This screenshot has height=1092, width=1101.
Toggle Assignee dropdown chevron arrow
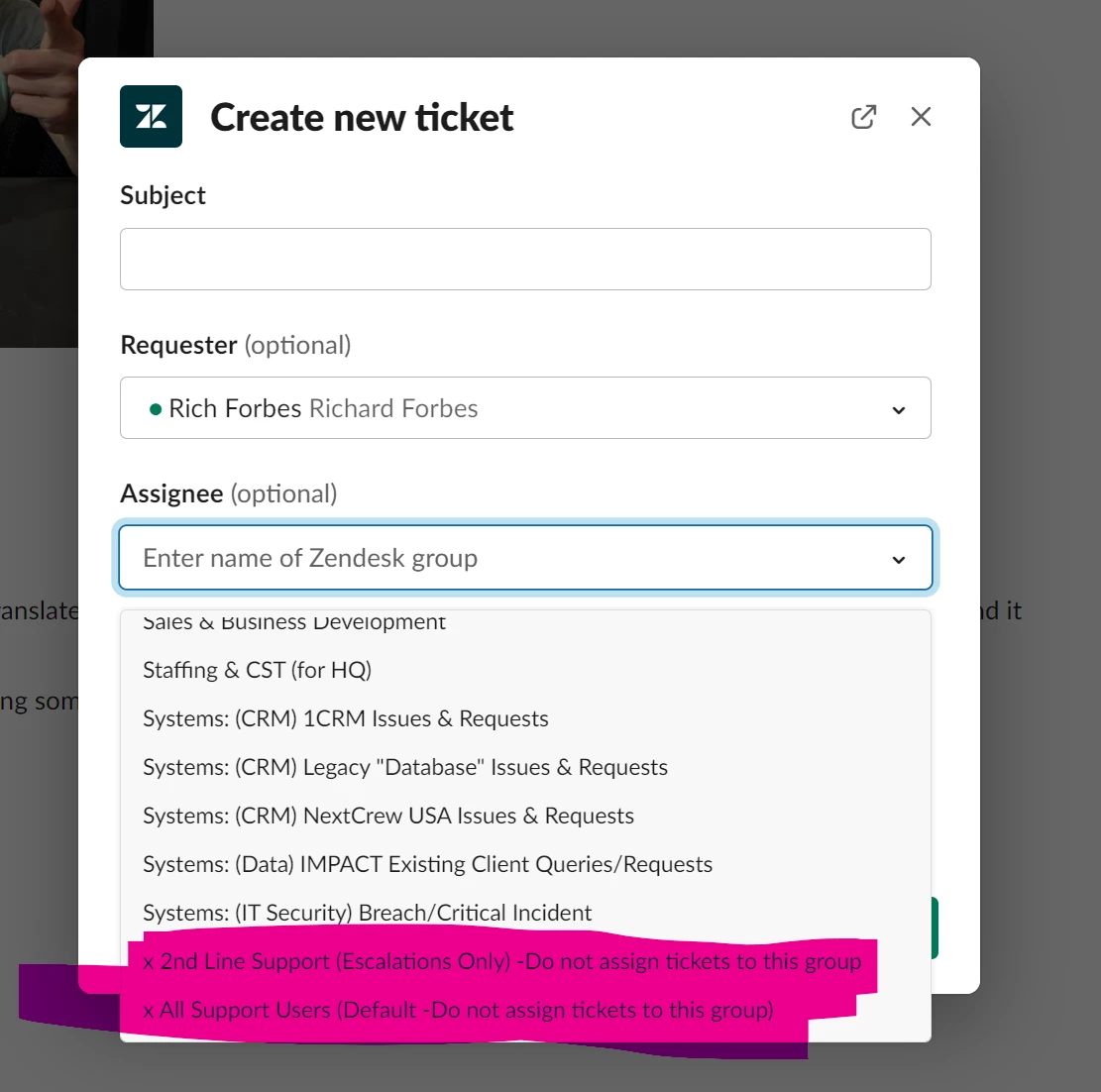[x=898, y=560]
